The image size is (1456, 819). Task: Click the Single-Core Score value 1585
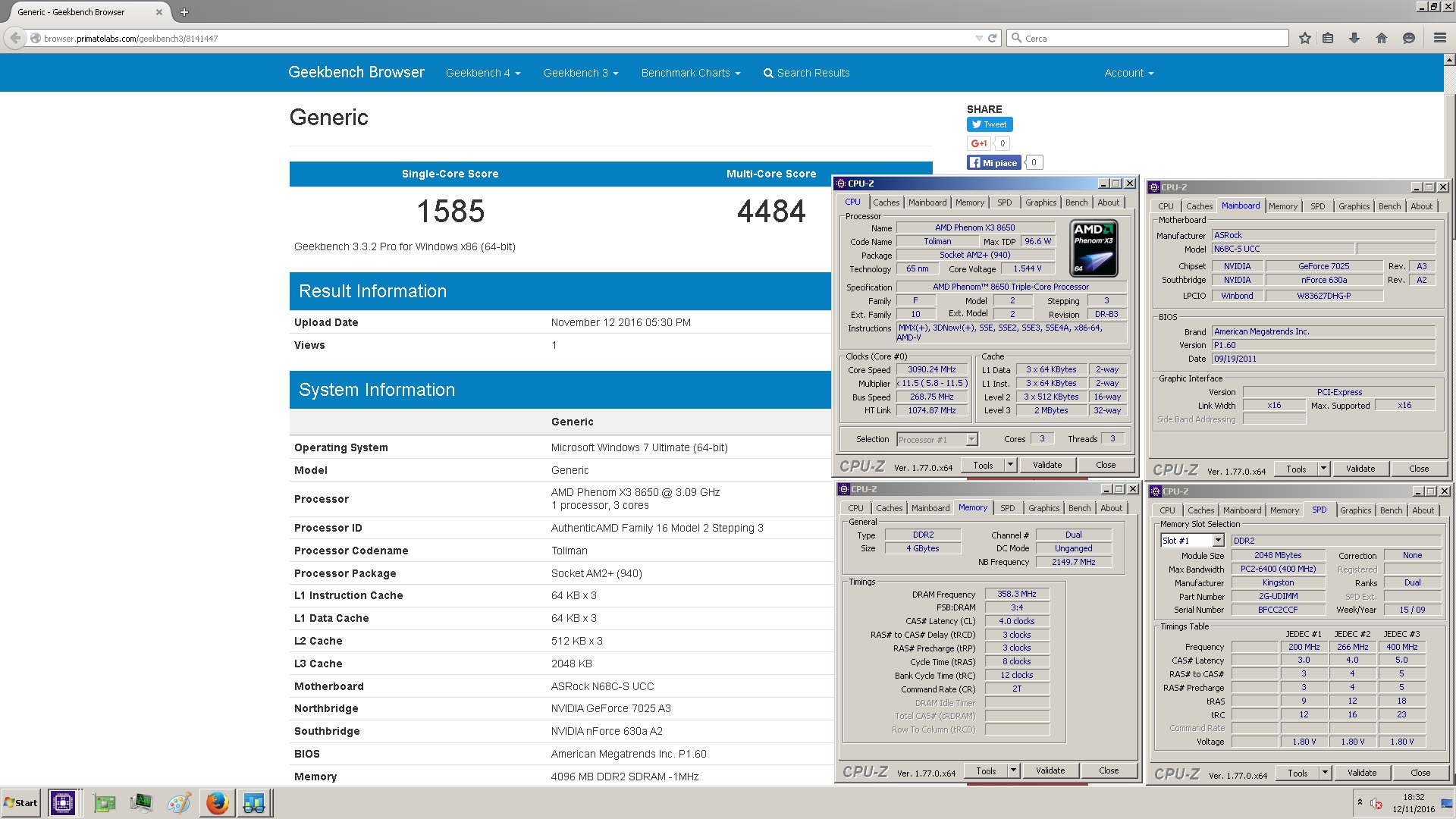pyautogui.click(x=450, y=211)
